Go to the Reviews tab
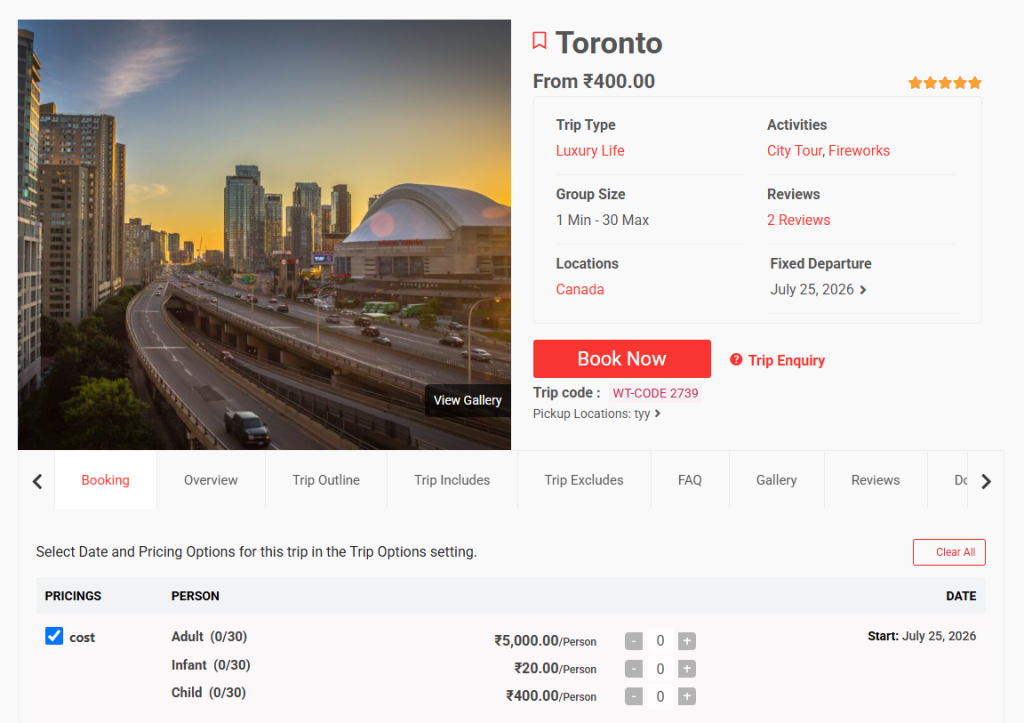 click(875, 480)
